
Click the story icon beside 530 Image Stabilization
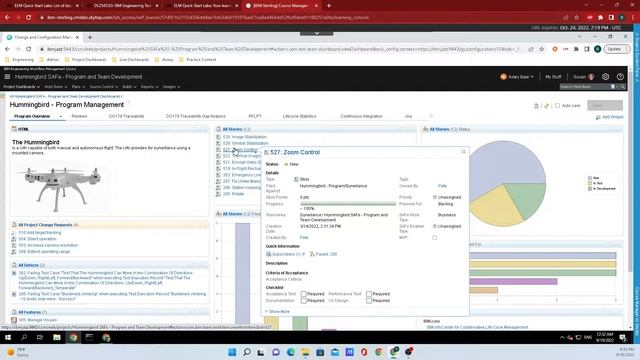click(x=218, y=137)
